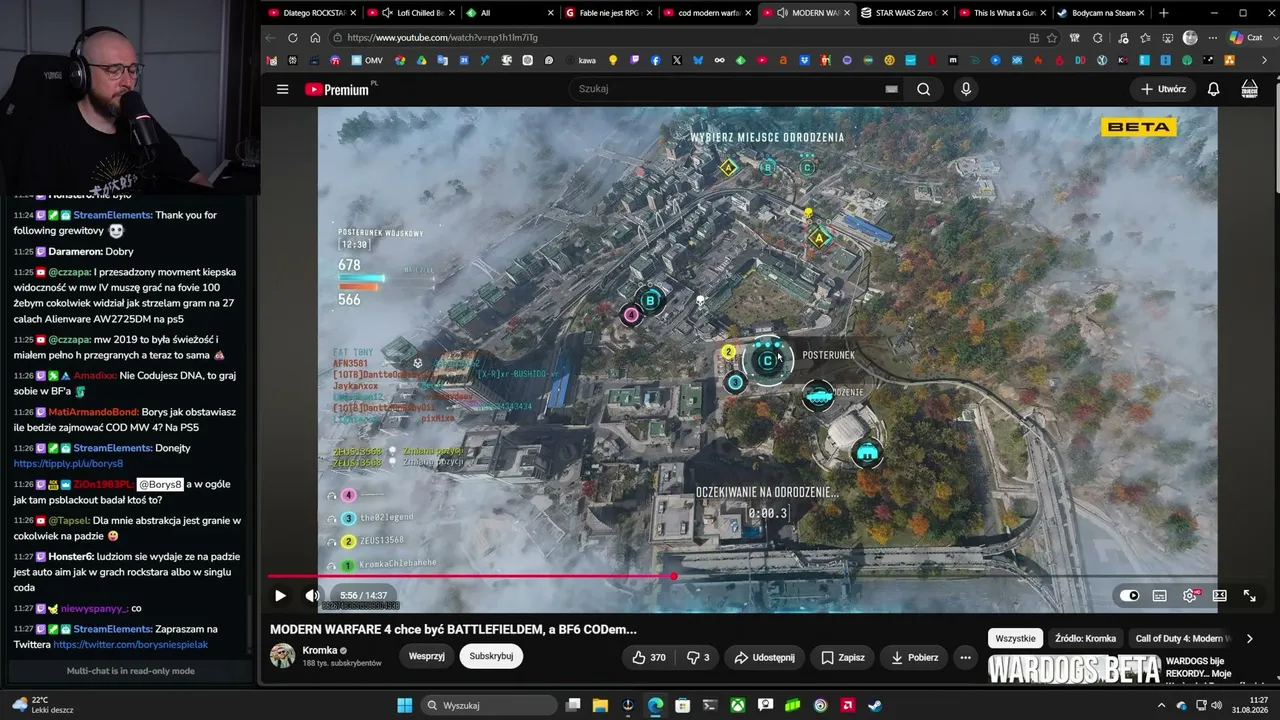Add page to favorites star
Image resolution: width=1280 pixels, height=720 pixels.
(x=1052, y=38)
